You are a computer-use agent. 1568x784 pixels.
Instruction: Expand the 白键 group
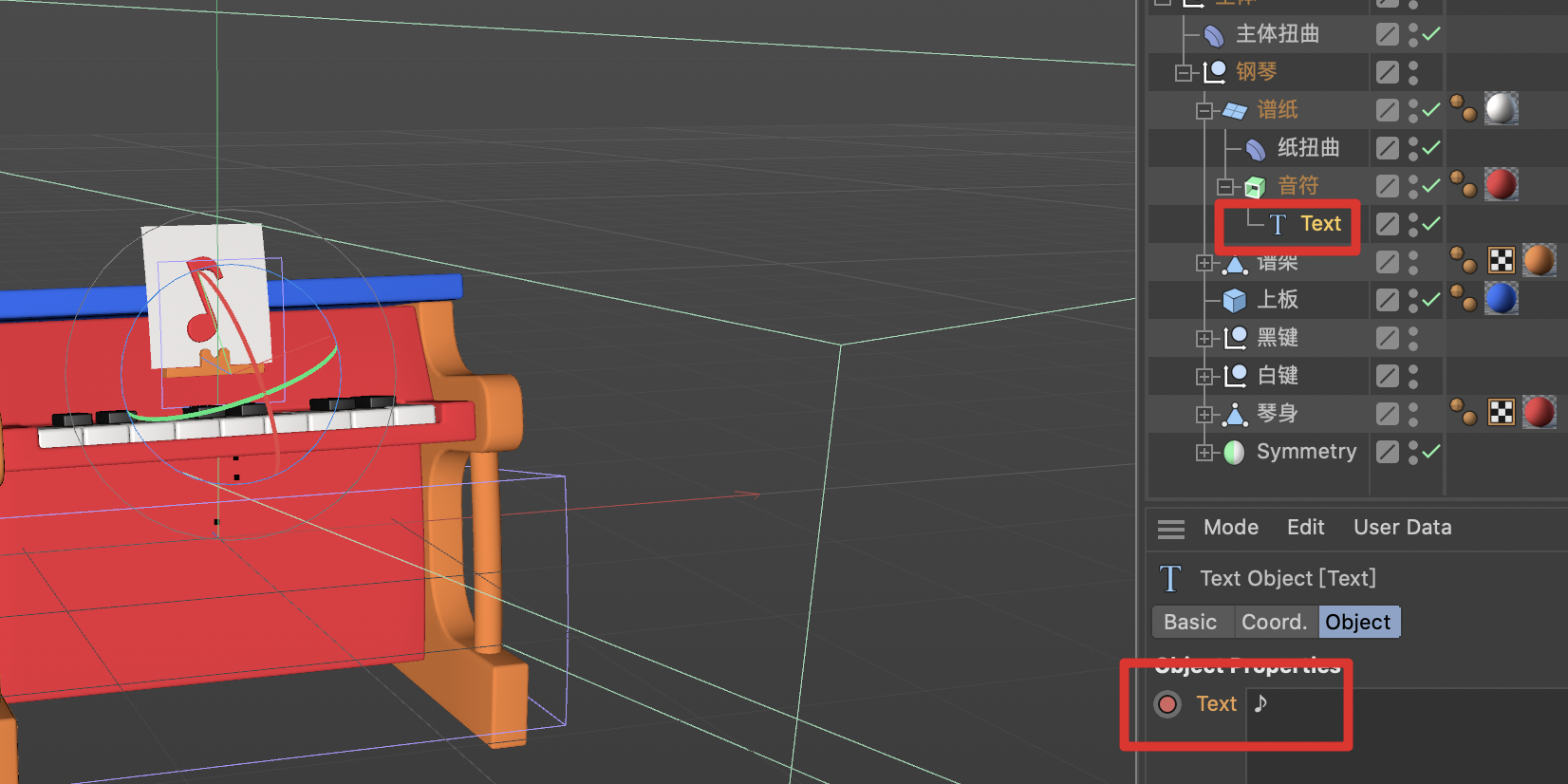pos(1204,377)
